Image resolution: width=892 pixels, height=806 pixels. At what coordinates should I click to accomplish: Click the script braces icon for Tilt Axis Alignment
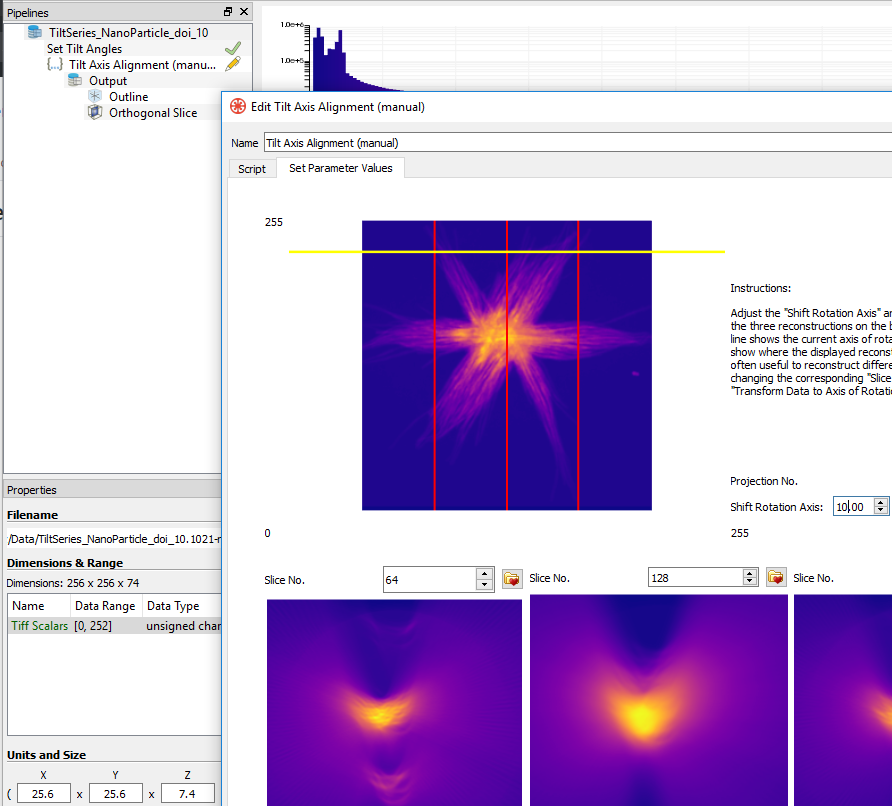(x=55, y=64)
